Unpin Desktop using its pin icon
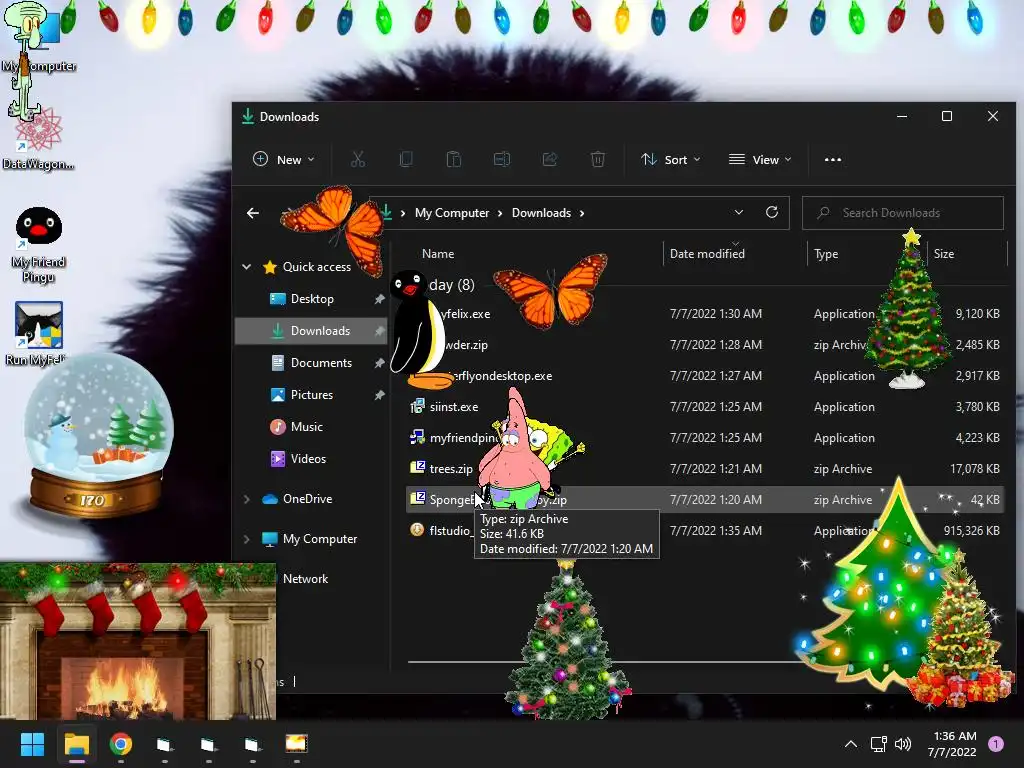The image size is (1024, 768). coord(379,299)
